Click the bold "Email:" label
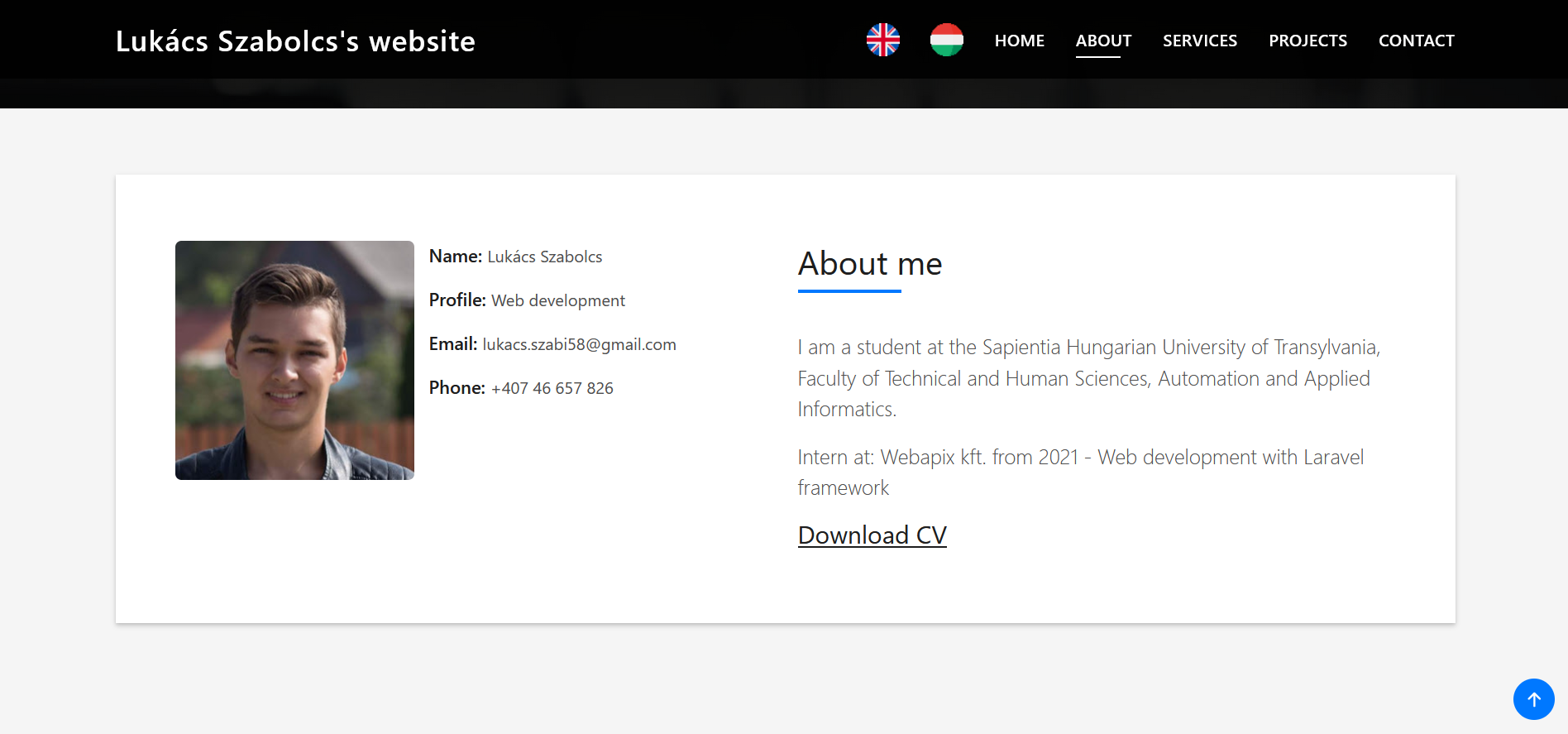1568x734 pixels. click(x=452, y=344)
